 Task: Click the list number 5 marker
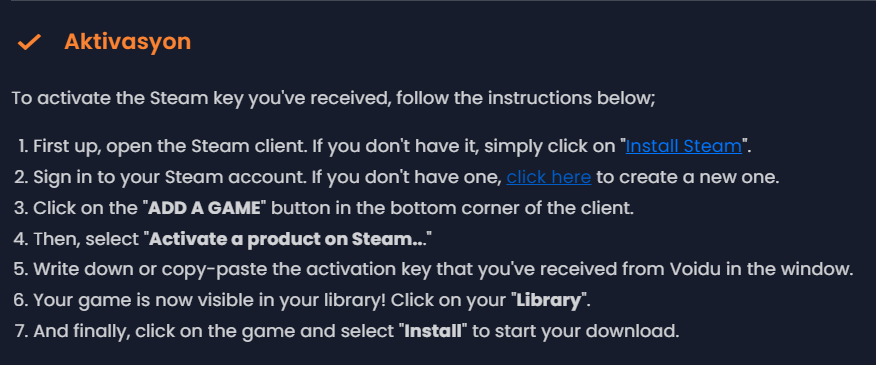[x=21, y=270]
